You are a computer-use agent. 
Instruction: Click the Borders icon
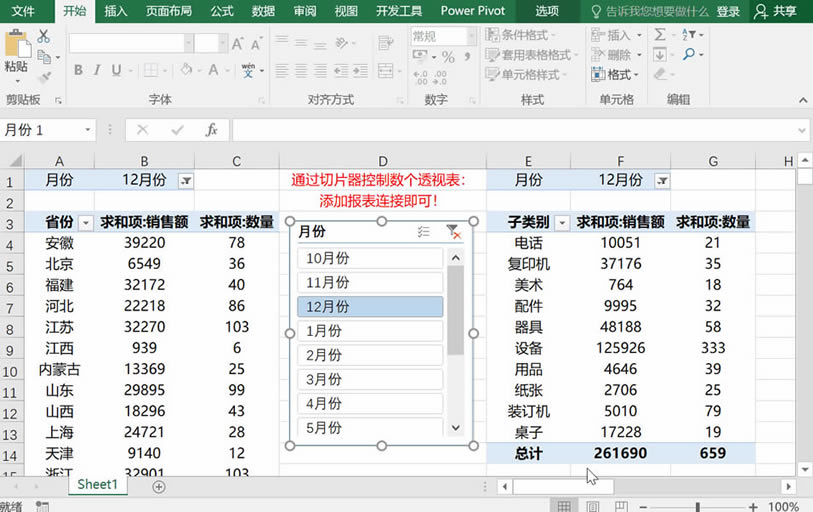pyautogui.click(x=150, y=70)
